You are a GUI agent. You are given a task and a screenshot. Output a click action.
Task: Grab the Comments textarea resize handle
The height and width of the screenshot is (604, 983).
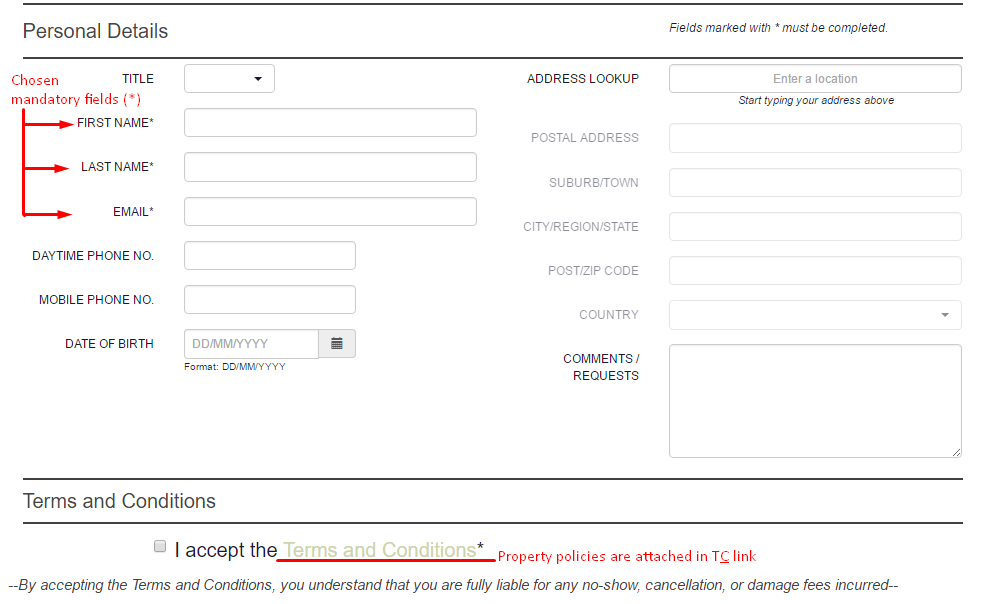956,452
